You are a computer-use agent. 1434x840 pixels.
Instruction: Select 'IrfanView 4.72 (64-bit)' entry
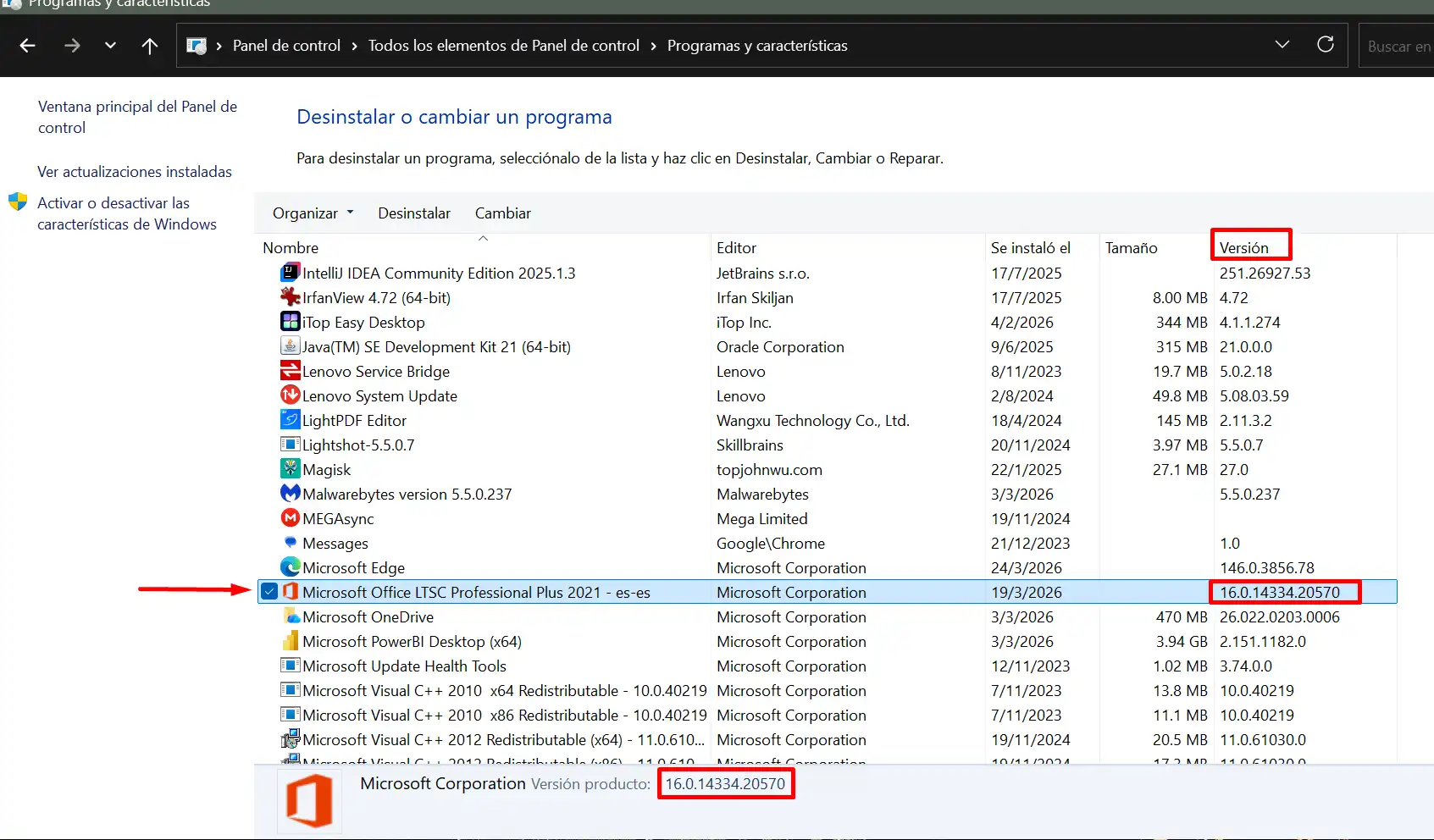click(376, 298)
